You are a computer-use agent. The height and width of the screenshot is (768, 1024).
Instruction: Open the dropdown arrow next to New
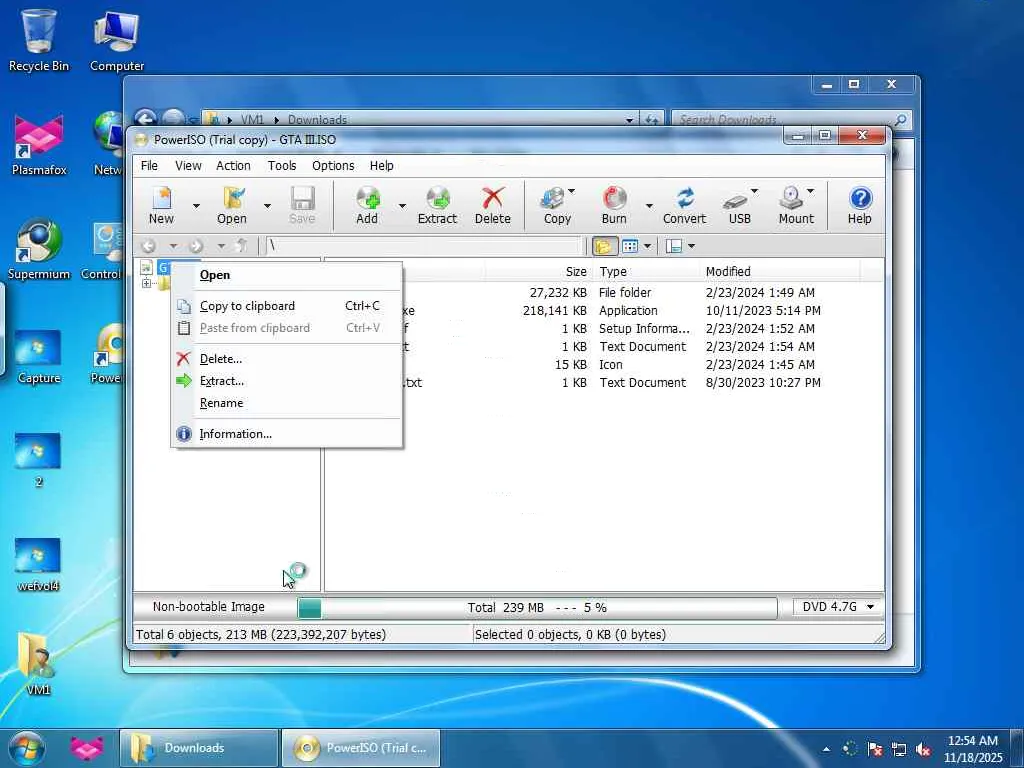click(196, 206)
